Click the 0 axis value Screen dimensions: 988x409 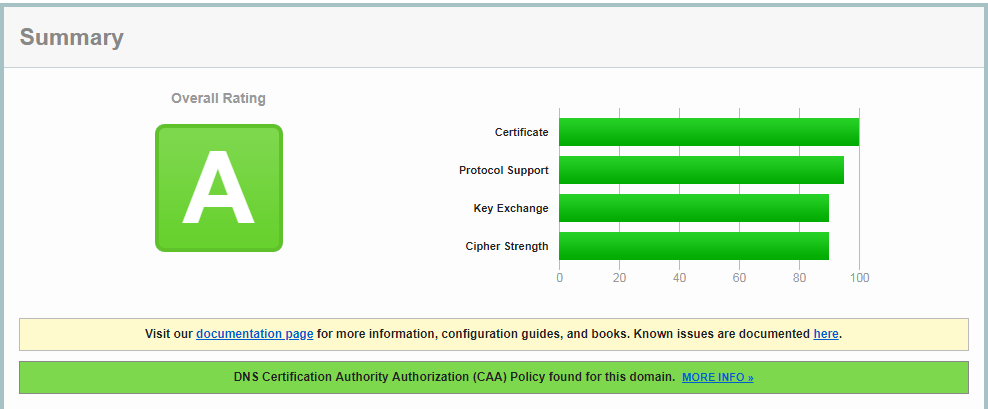(x=559, y=278)
